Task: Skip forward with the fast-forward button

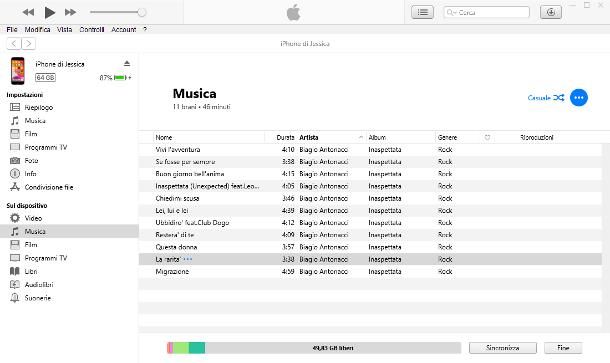Action: tap(70, 12)
